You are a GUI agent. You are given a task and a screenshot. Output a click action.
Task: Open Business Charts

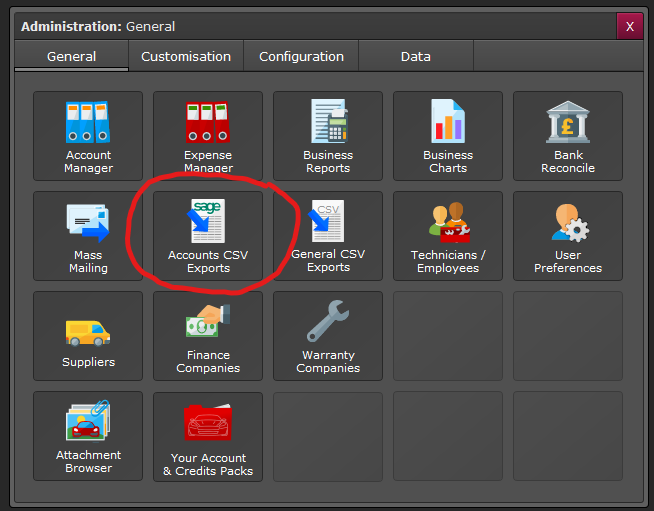[x=448, y=136]
